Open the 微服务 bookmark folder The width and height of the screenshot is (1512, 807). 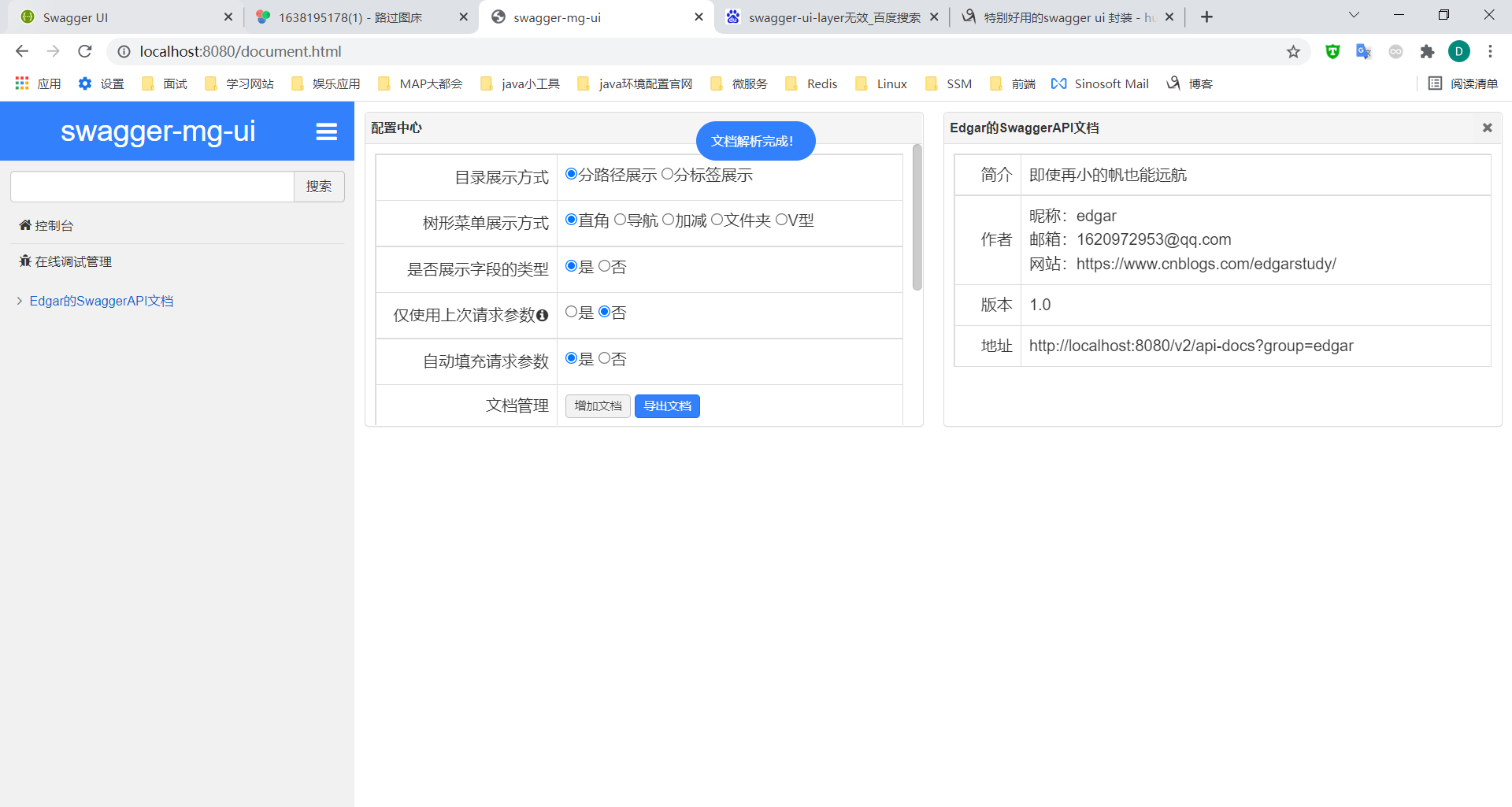(739, 84)
